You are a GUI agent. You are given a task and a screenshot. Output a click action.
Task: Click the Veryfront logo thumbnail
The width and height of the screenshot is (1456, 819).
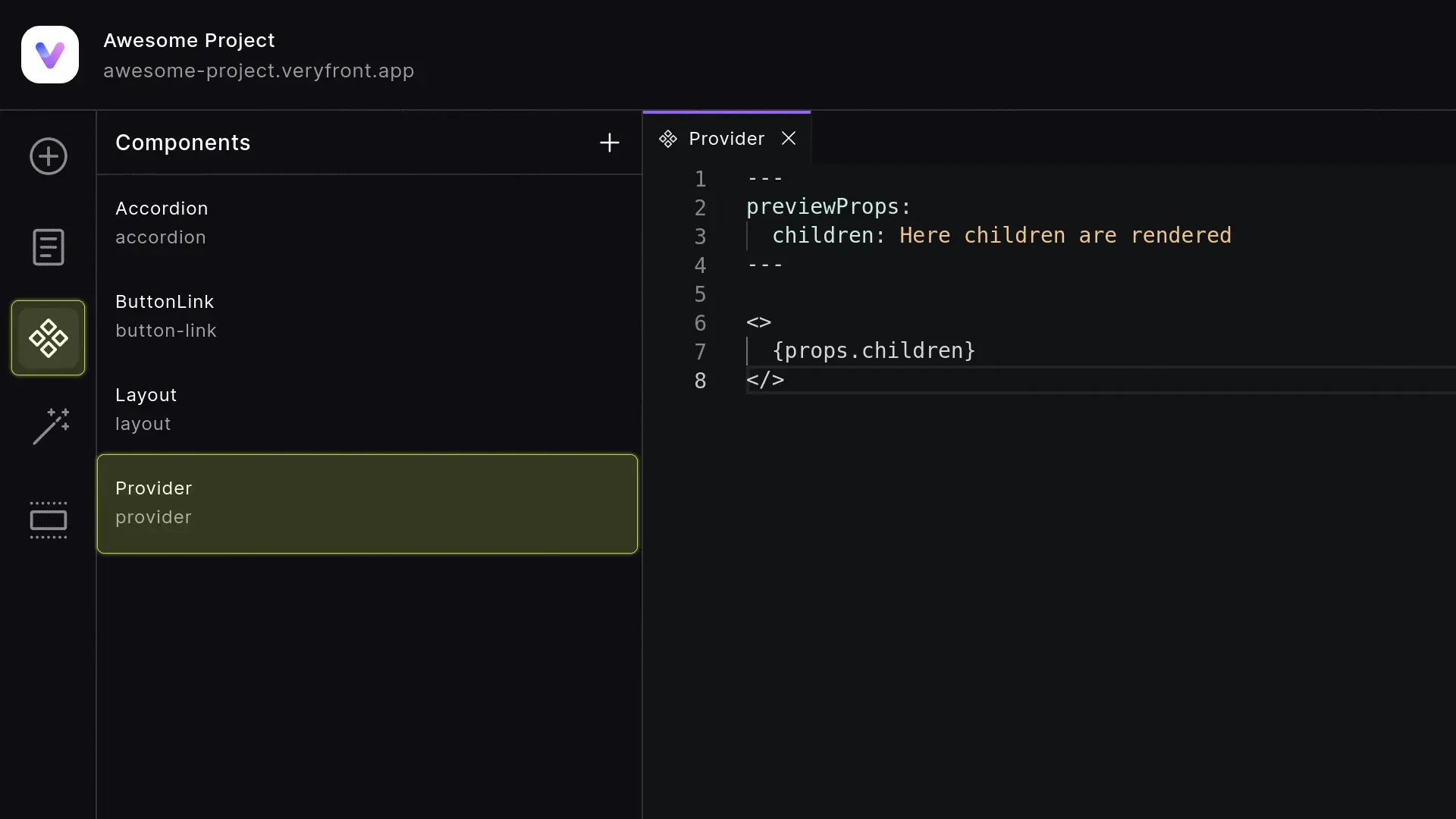49,54
